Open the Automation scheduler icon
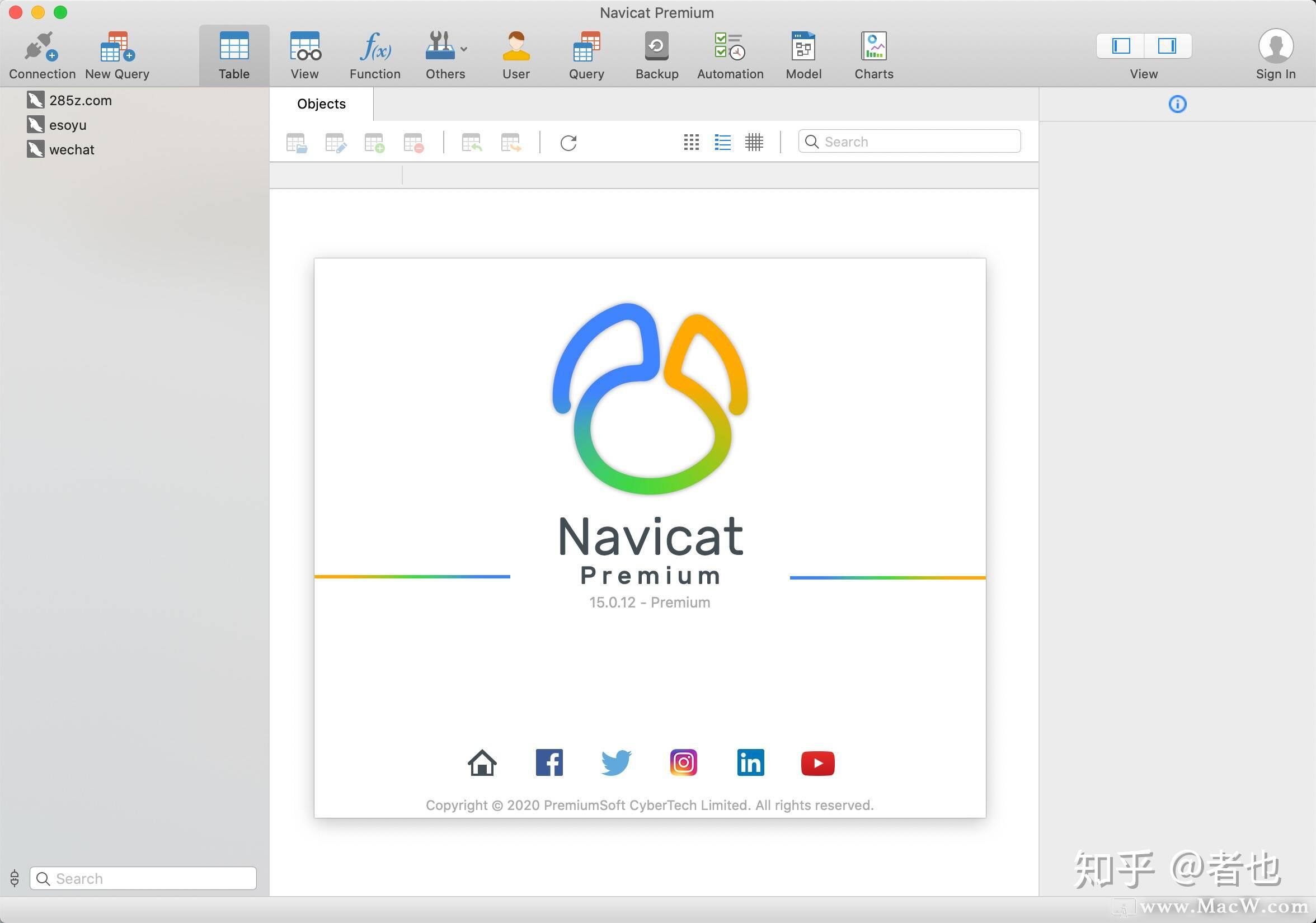The width and height of the screenshot is (1316, 923). (x=730, y=55)
